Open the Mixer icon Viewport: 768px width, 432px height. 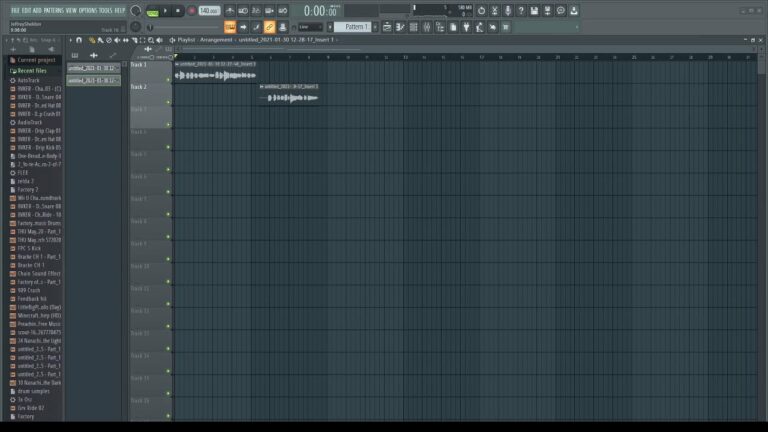427,27
